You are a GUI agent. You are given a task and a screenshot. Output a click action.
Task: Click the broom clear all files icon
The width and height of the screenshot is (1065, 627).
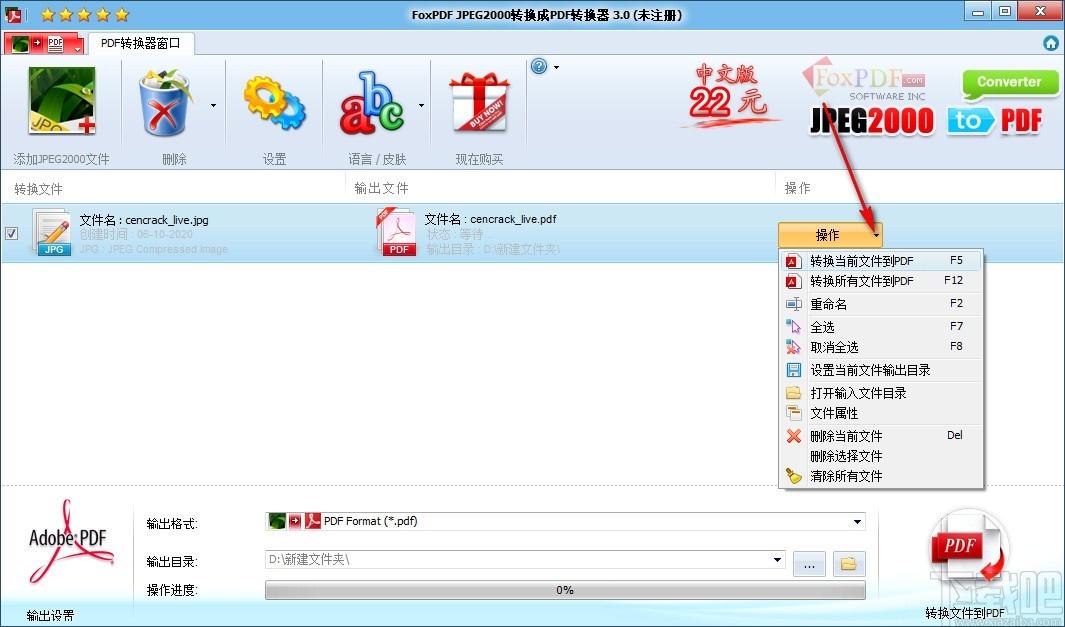[x=793, y=476]
